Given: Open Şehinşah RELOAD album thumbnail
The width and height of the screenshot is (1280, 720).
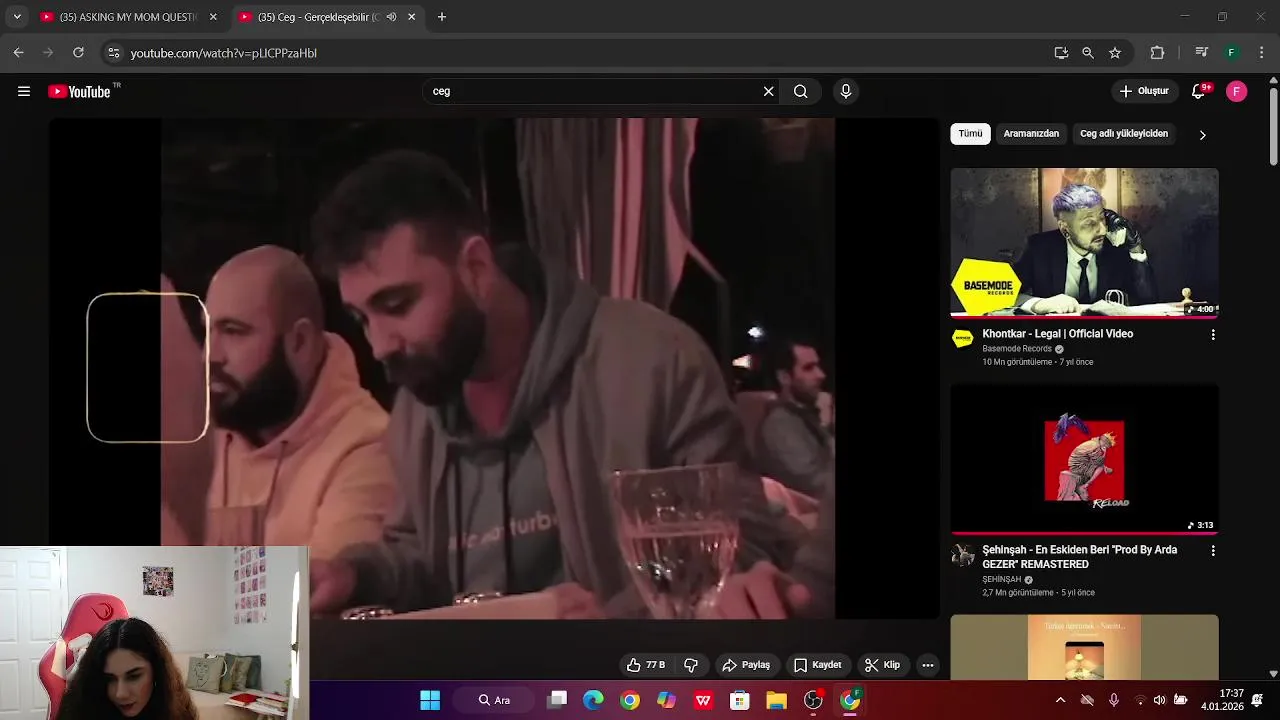Looking at the screenshot, I should [1084, 459].
